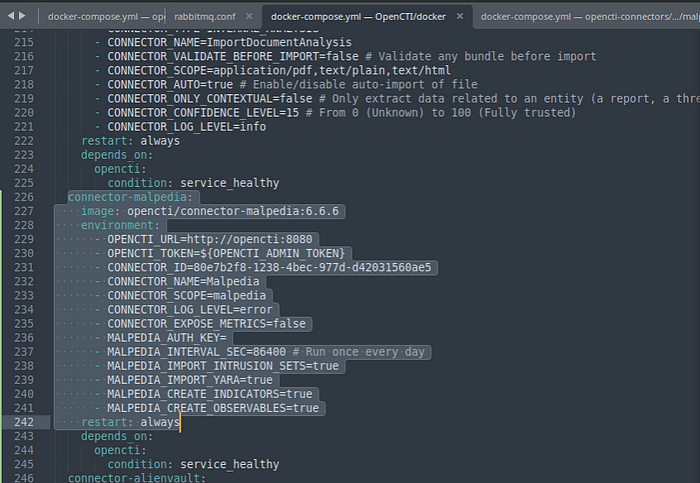Click CONNECTOR_LOG_LEVEL=error line

pyautogui.click(x=190, y=310)
